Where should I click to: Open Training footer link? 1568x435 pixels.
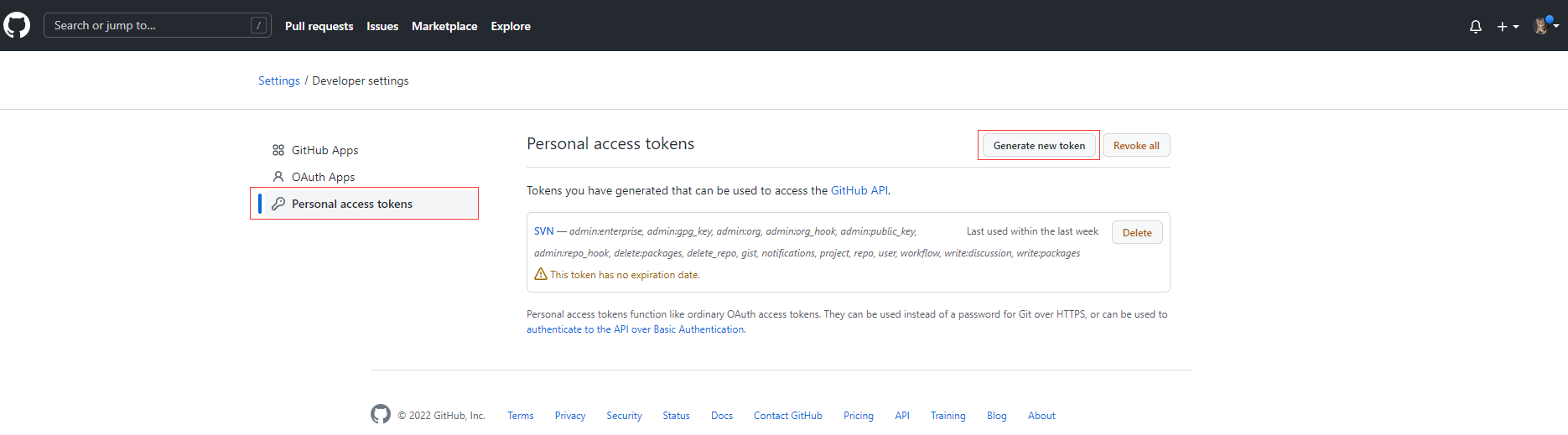[948, 416]
